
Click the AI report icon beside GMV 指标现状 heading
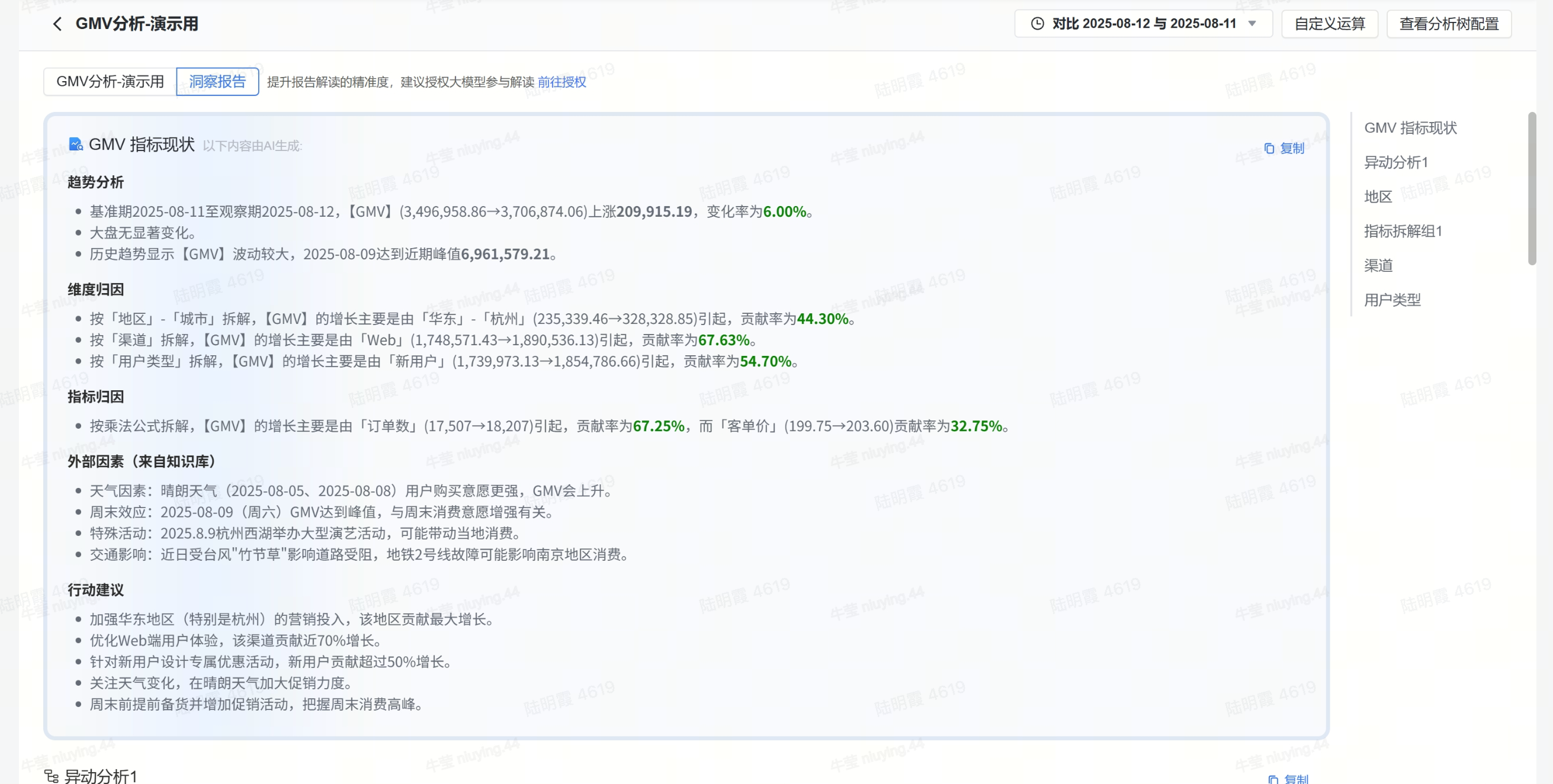coord(75,144)
